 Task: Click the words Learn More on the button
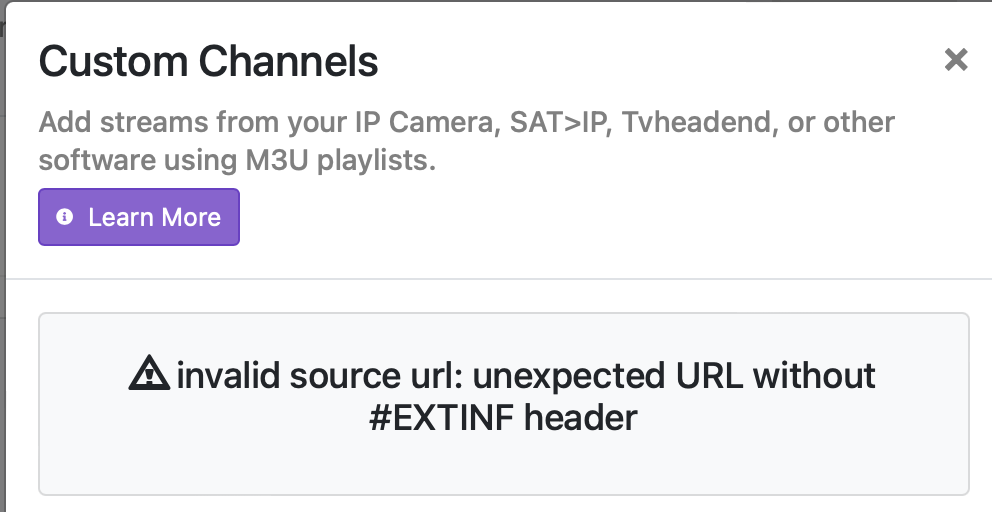click(x=155, y=218)
